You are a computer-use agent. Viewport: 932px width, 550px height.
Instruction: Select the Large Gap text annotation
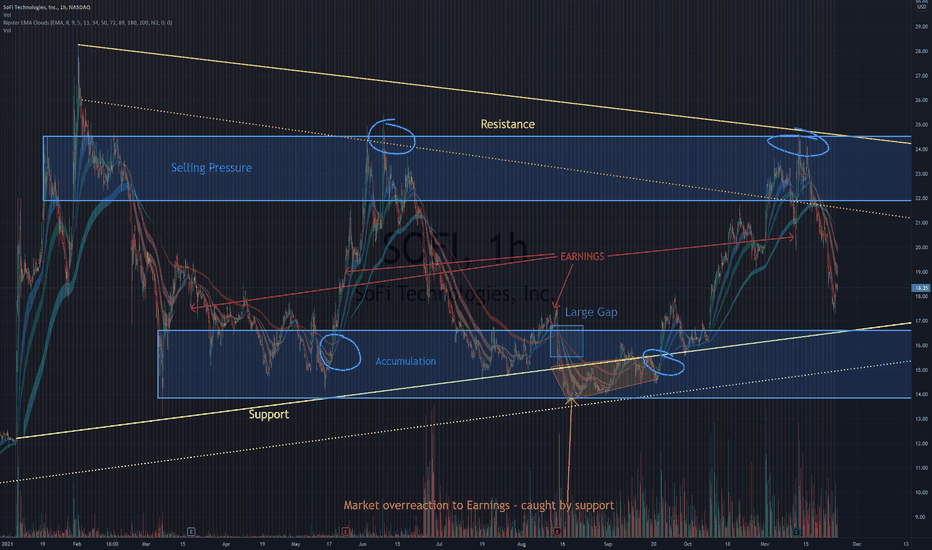pos(591,312)
